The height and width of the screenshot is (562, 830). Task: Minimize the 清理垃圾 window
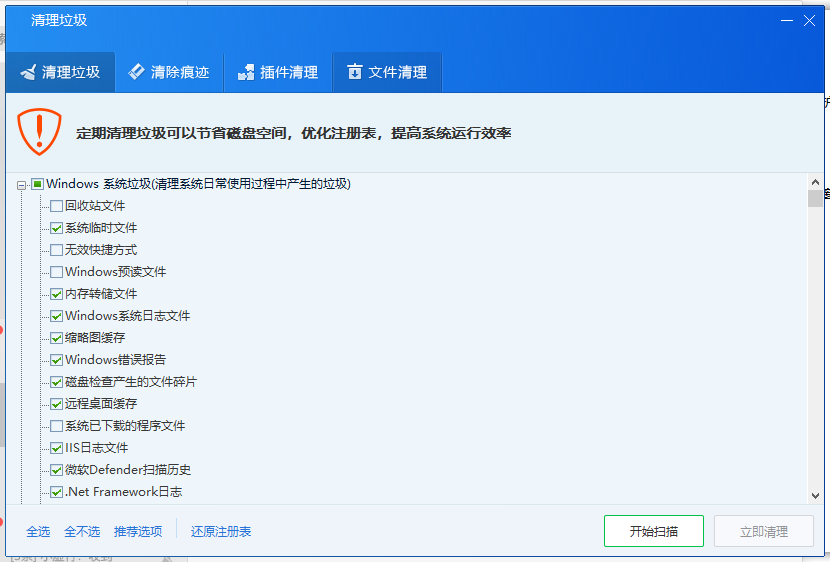[x=787, y=21]
